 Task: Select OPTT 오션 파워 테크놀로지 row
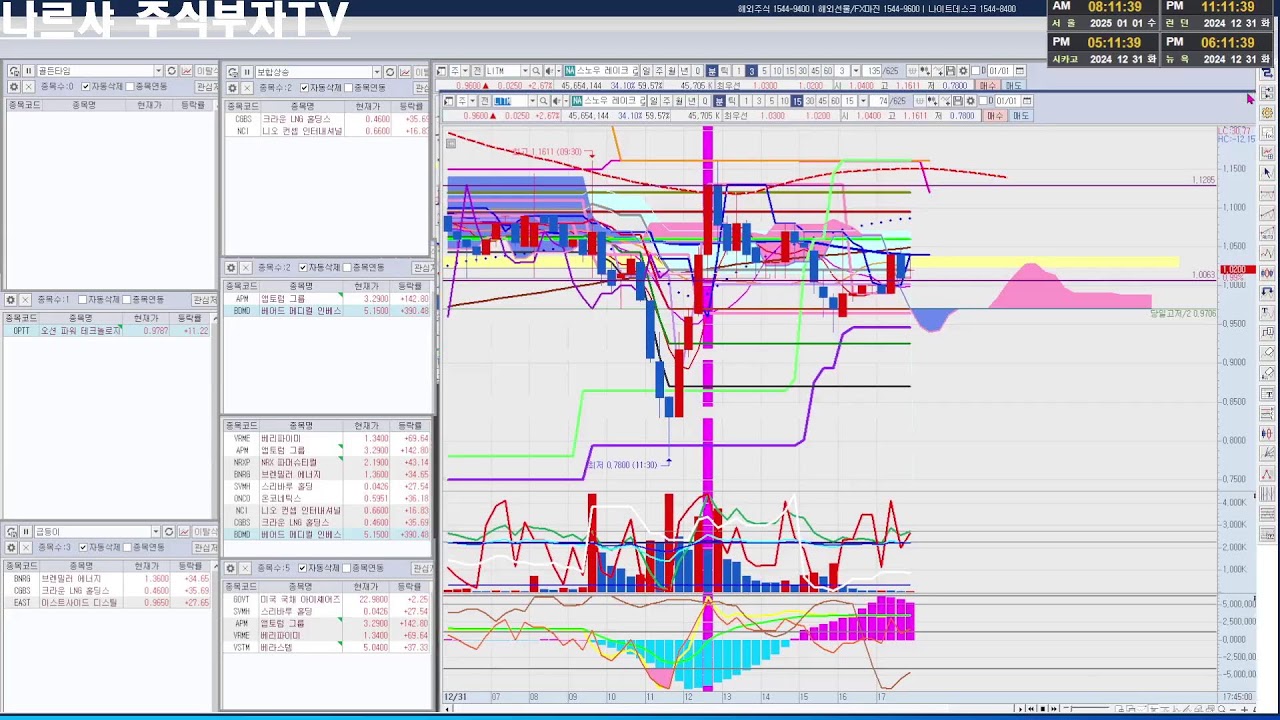point(108,330)
